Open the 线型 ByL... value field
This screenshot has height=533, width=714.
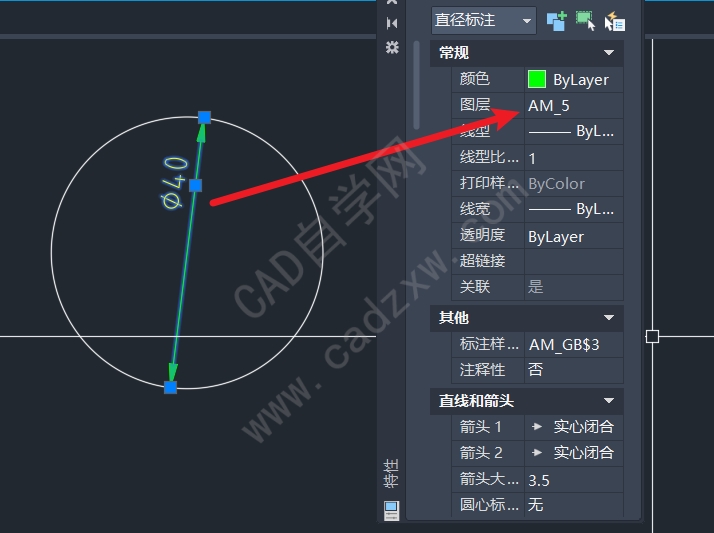pyautogui.click(x=574, y=132)
